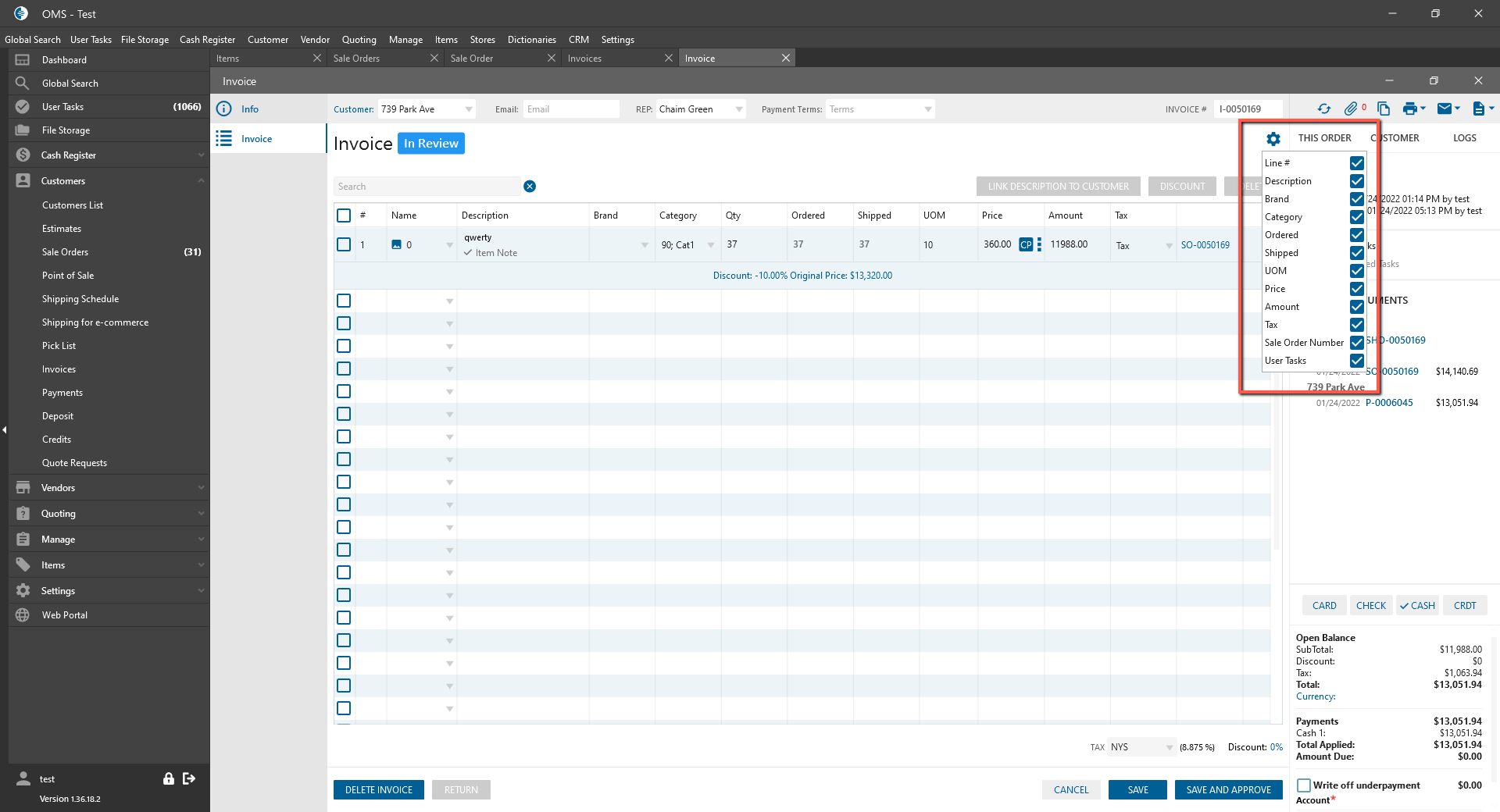Select row 1 checkbox in invoice grid
The height and width of the screenshot is (812, 1500).
[x=344, y=245]
